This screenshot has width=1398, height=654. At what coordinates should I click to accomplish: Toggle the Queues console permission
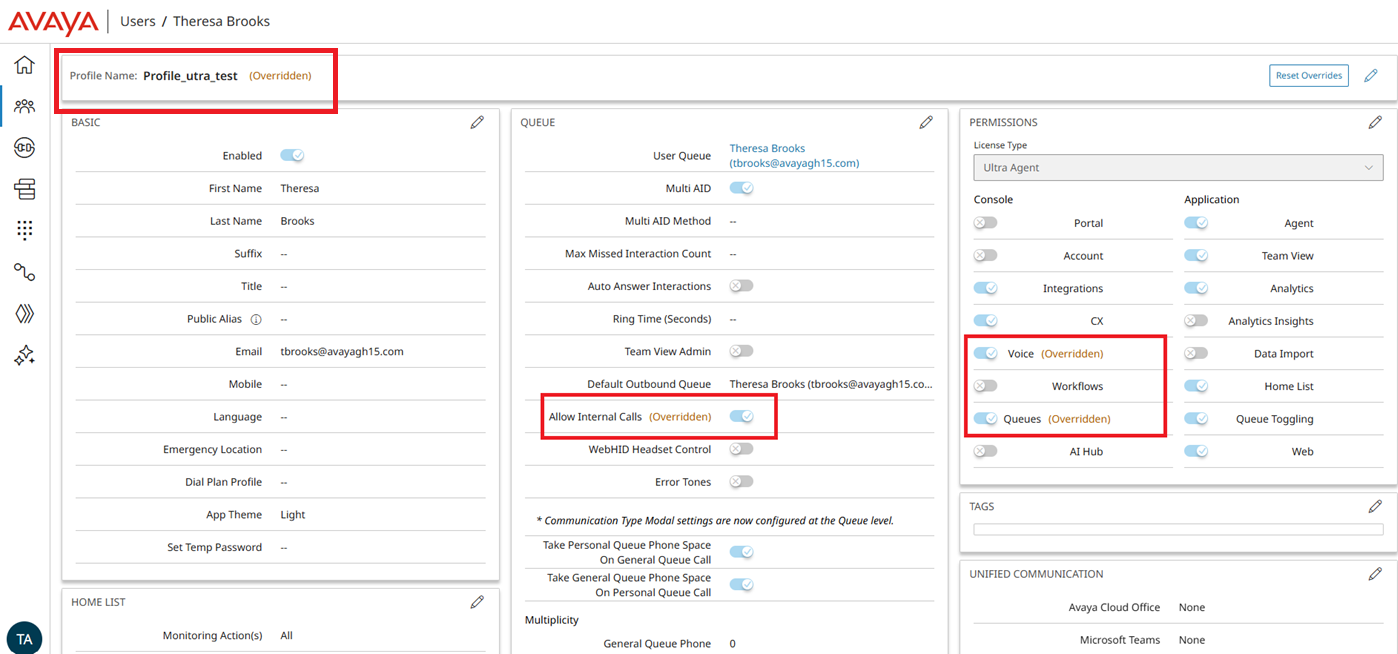coord(986,419)
